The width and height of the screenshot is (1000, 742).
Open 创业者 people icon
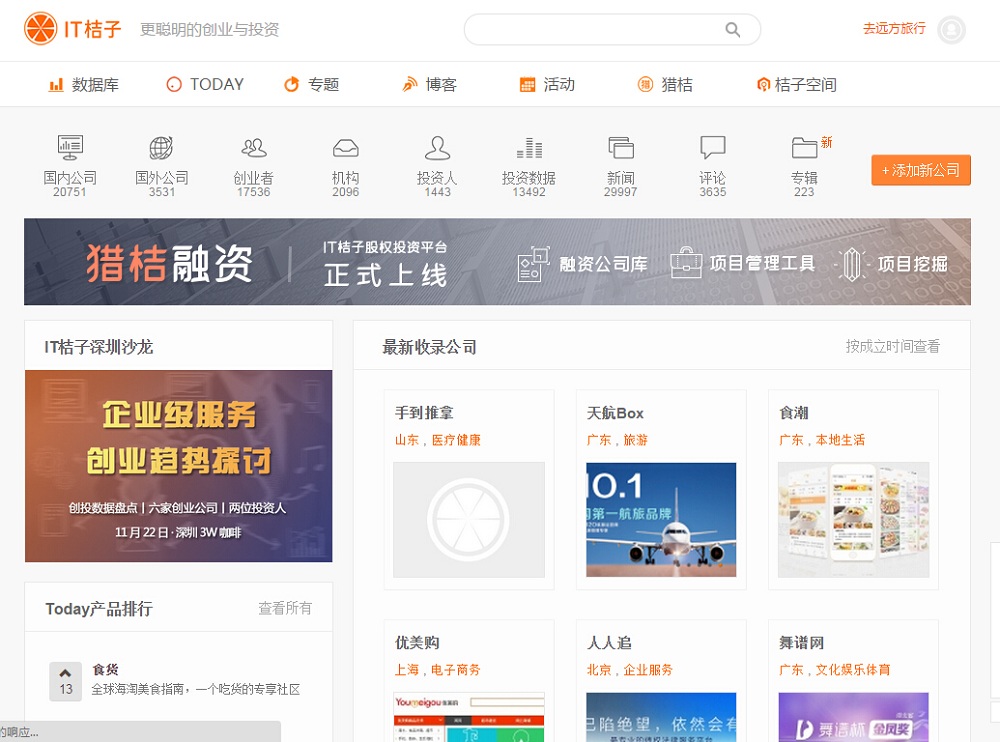point(254,148)
